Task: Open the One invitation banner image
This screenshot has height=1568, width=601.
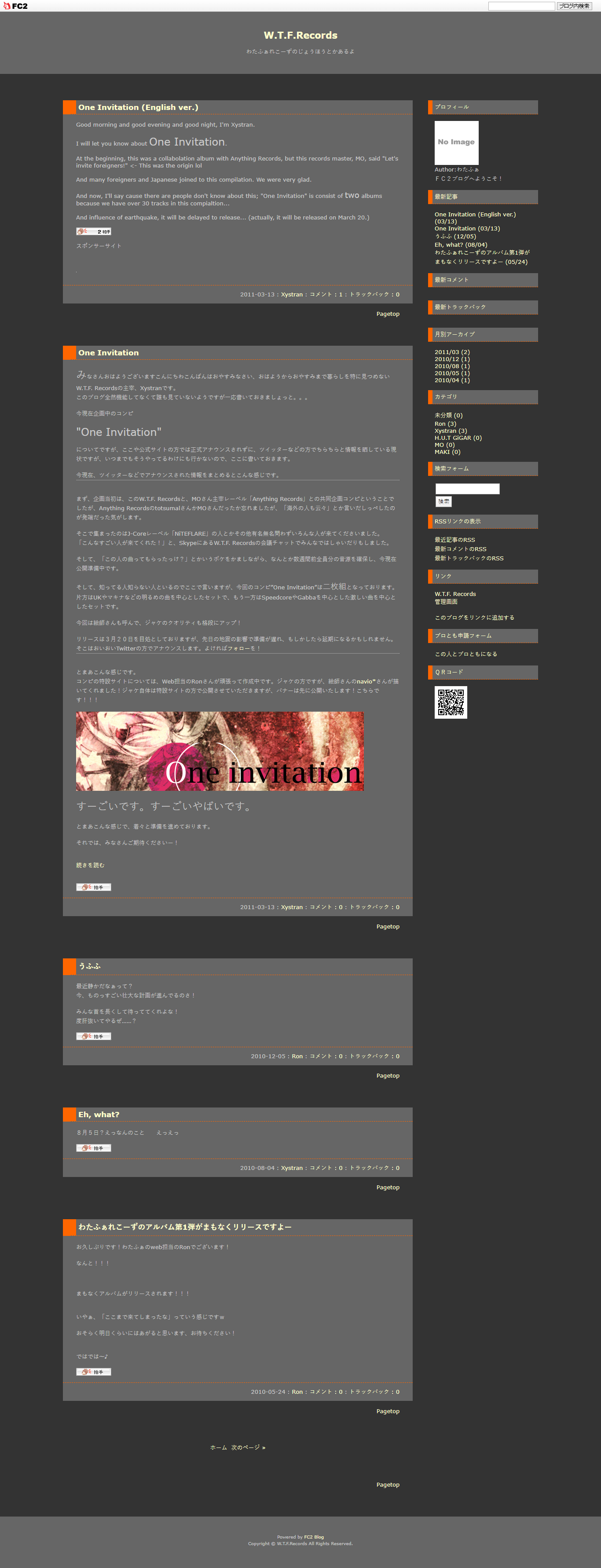Action: pos(219,751)
